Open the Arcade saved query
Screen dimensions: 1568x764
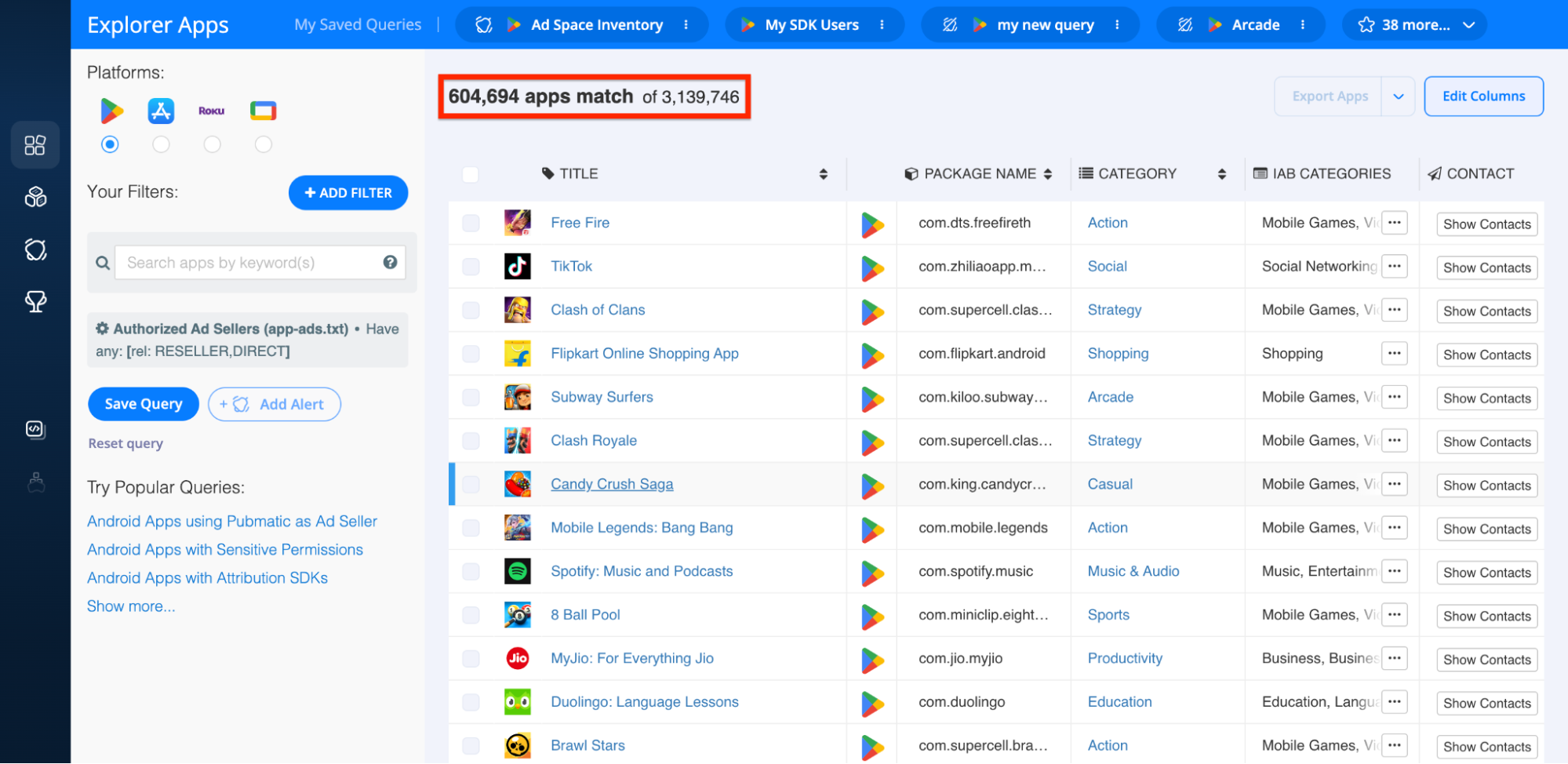1256,25
